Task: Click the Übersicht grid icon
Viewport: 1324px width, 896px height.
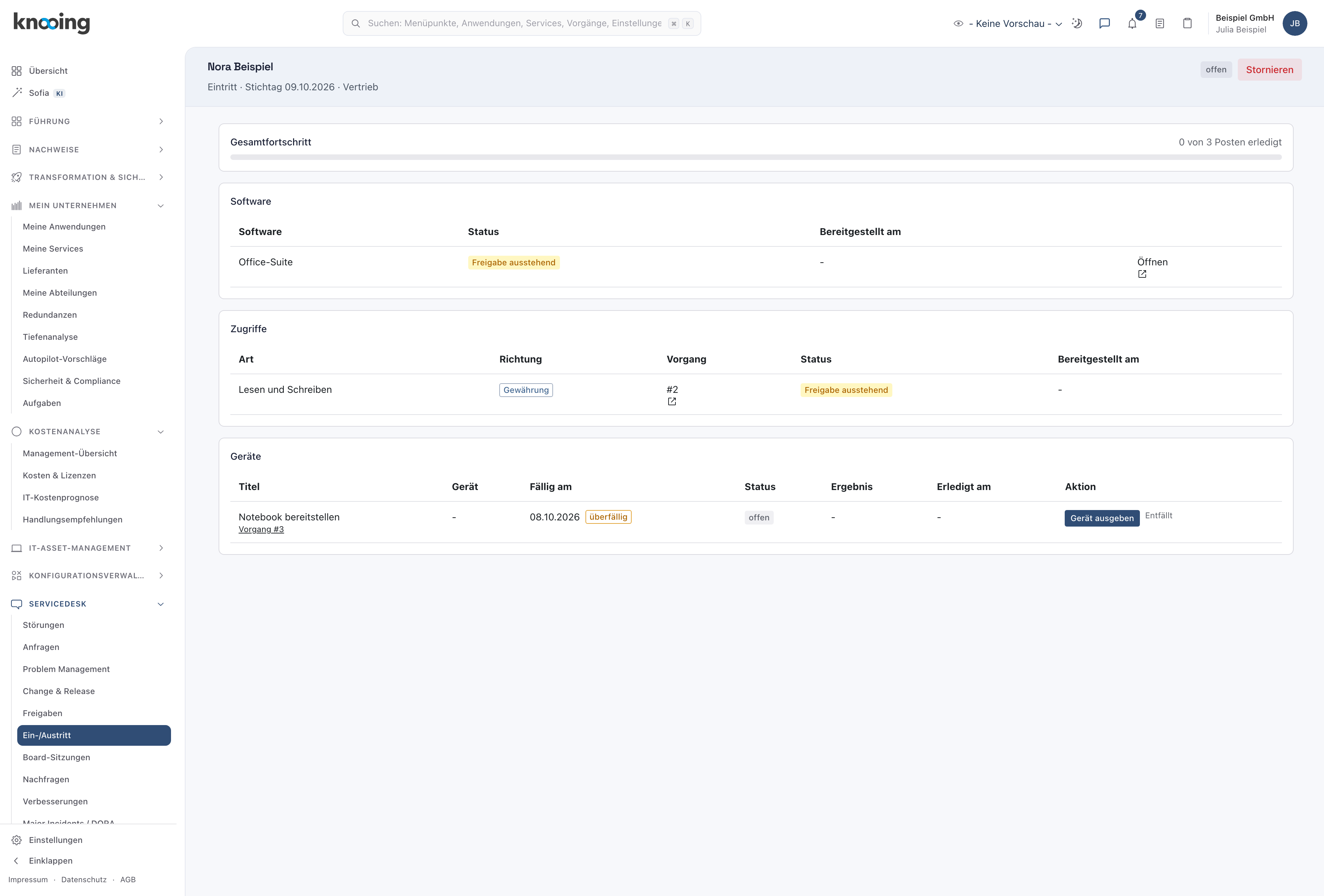Action: tap(17, 71)
